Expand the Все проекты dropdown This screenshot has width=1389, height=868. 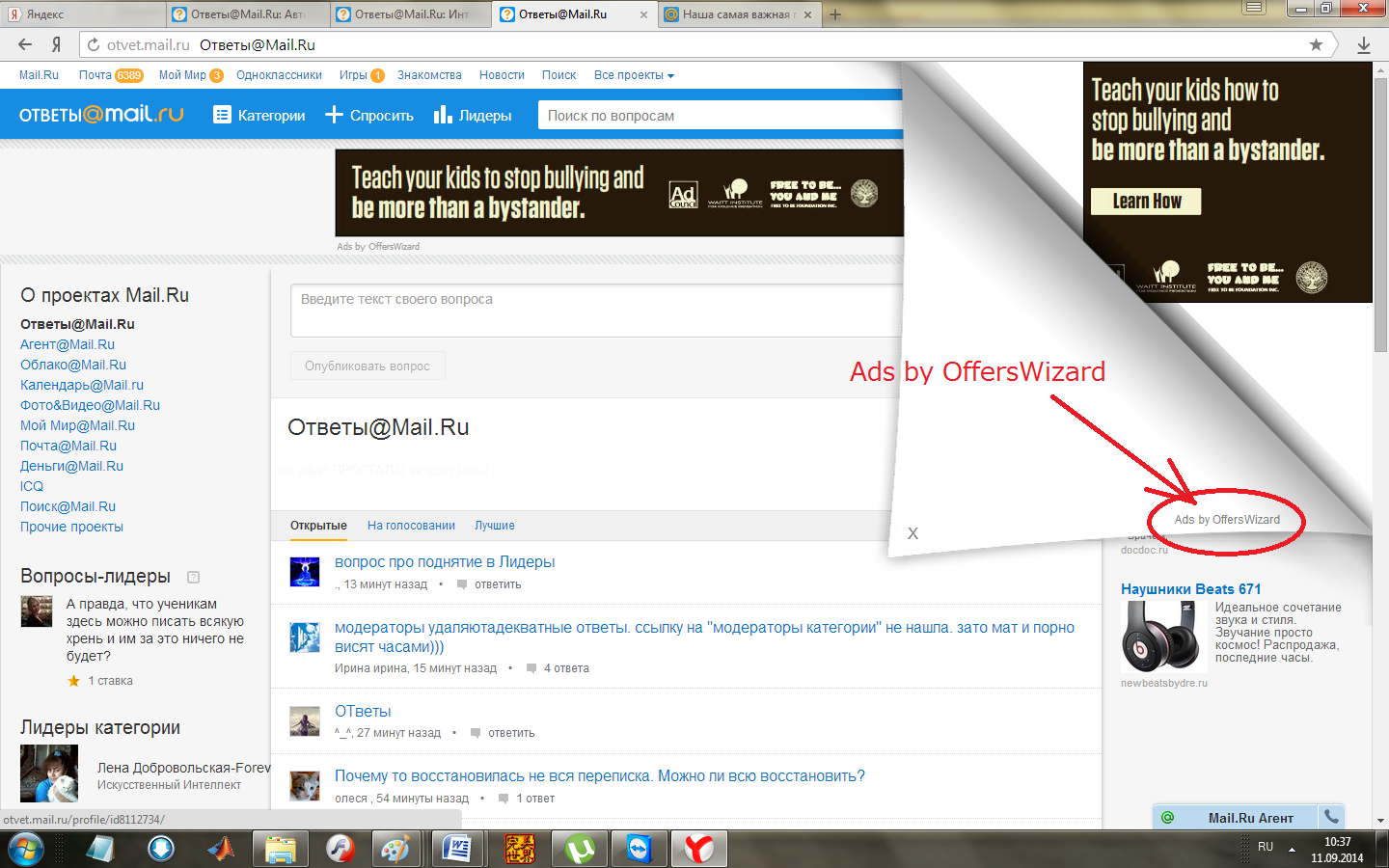(x=634, y=75)
